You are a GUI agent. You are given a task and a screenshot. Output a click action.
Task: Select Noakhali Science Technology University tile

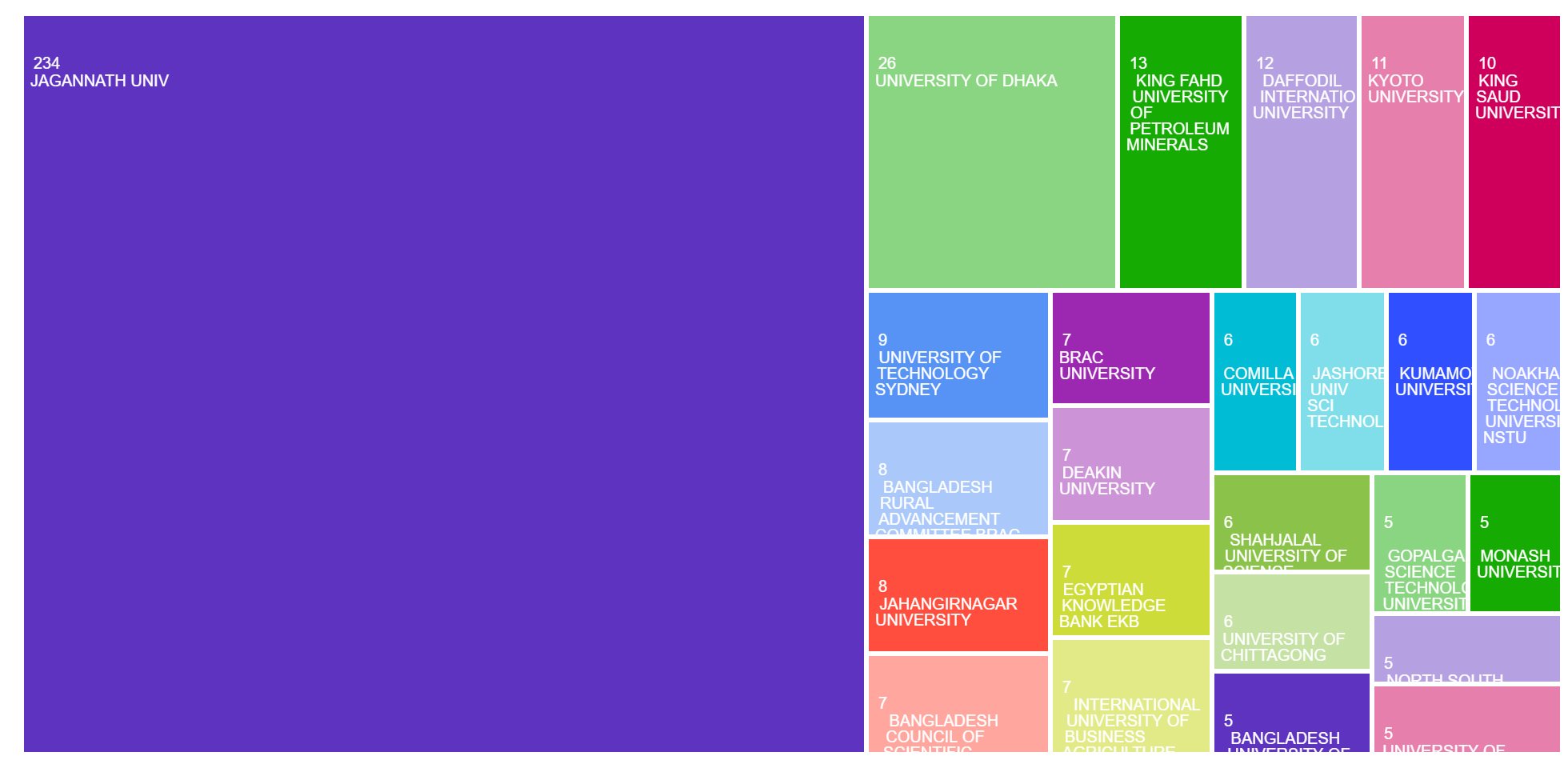point(1518,382)
